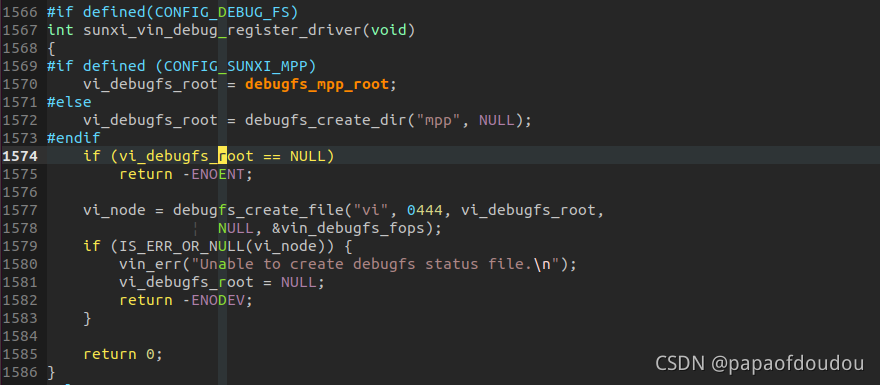Screen dimensions: 880x385
Task: Click line number 1570 in the gutter
Action: click(x=20, y=84)
